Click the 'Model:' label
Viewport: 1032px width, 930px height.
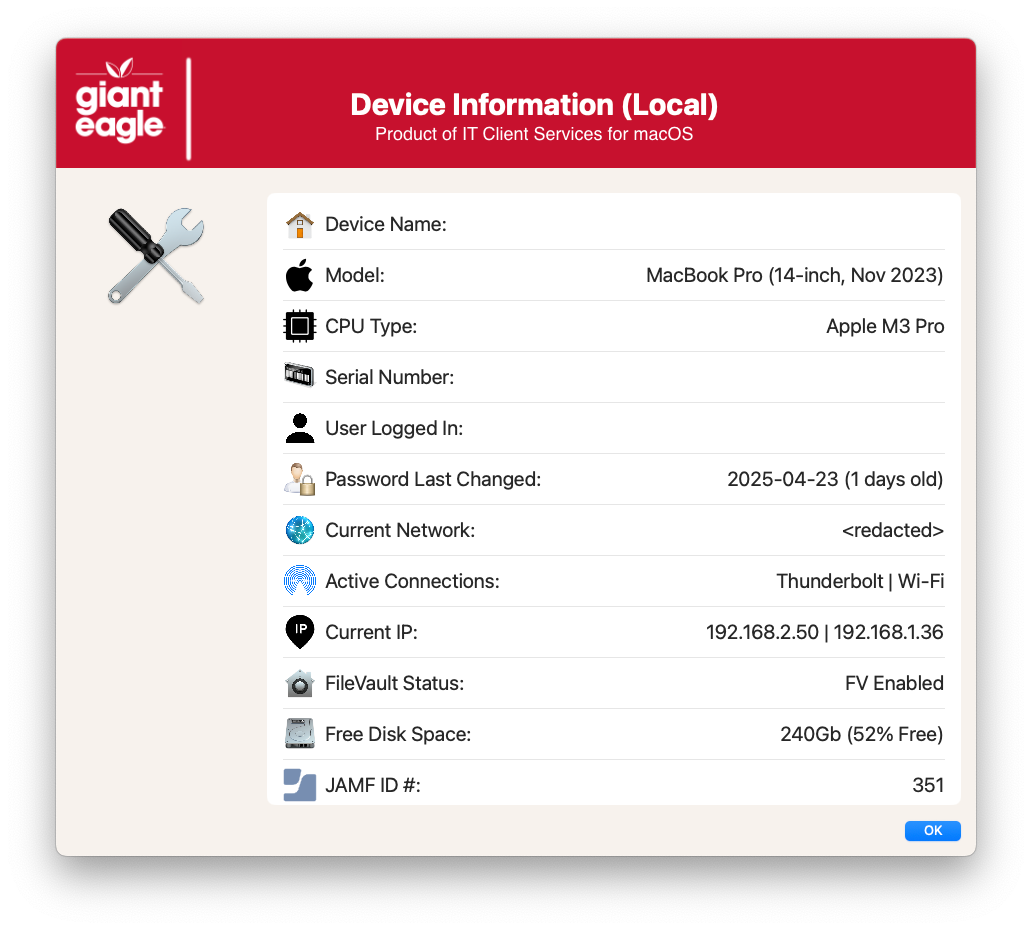coord(355,275)
